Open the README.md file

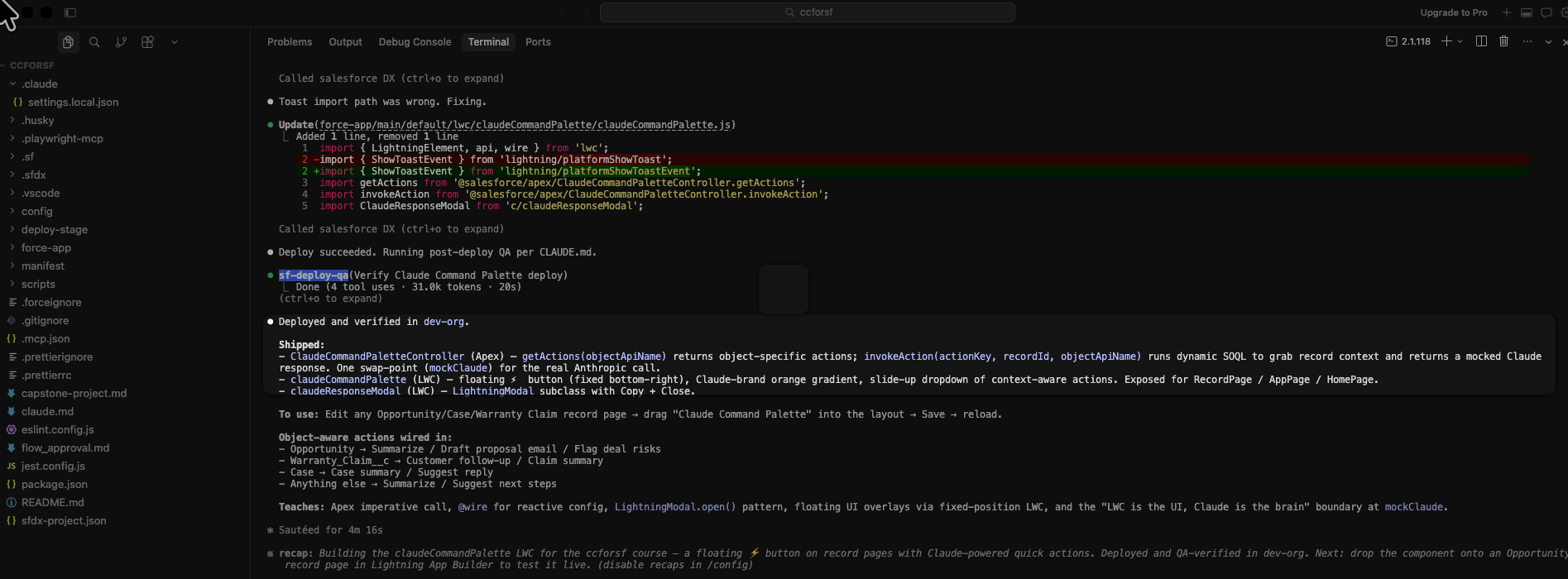(53, 503)
